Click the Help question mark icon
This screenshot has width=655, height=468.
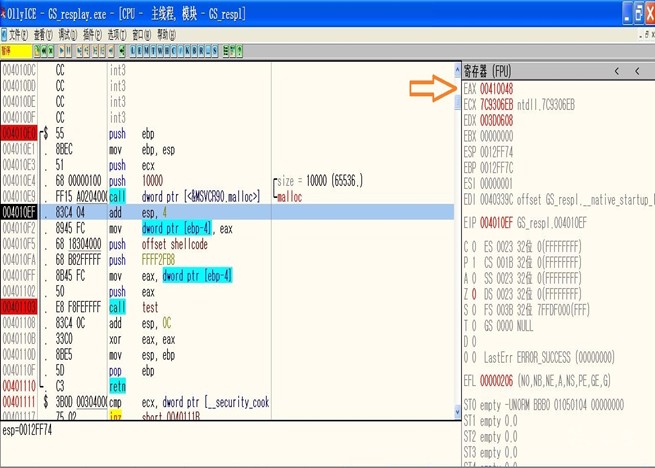pos(239,51)
